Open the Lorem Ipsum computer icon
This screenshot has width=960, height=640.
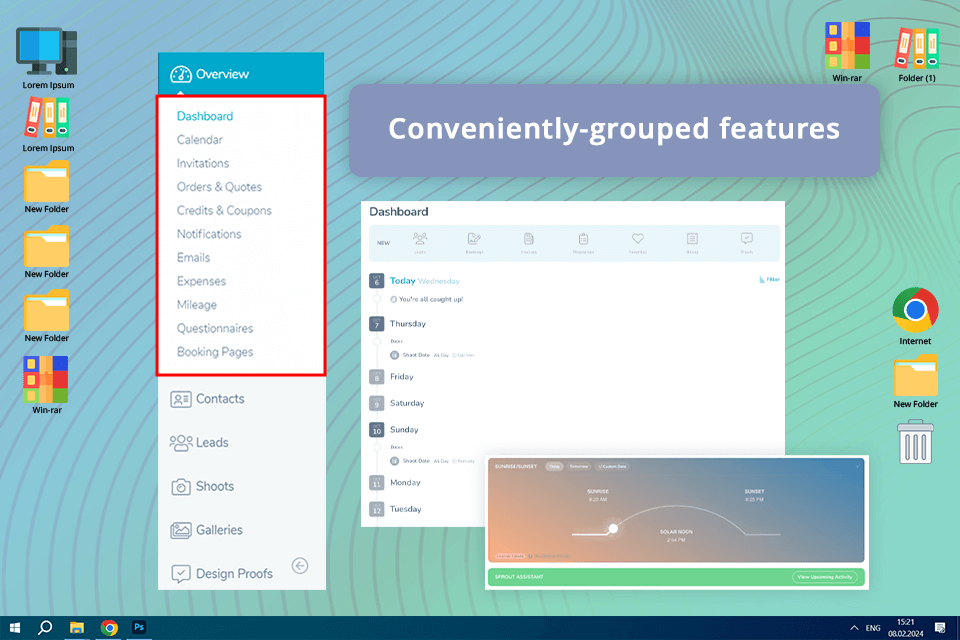pos(48,59)
